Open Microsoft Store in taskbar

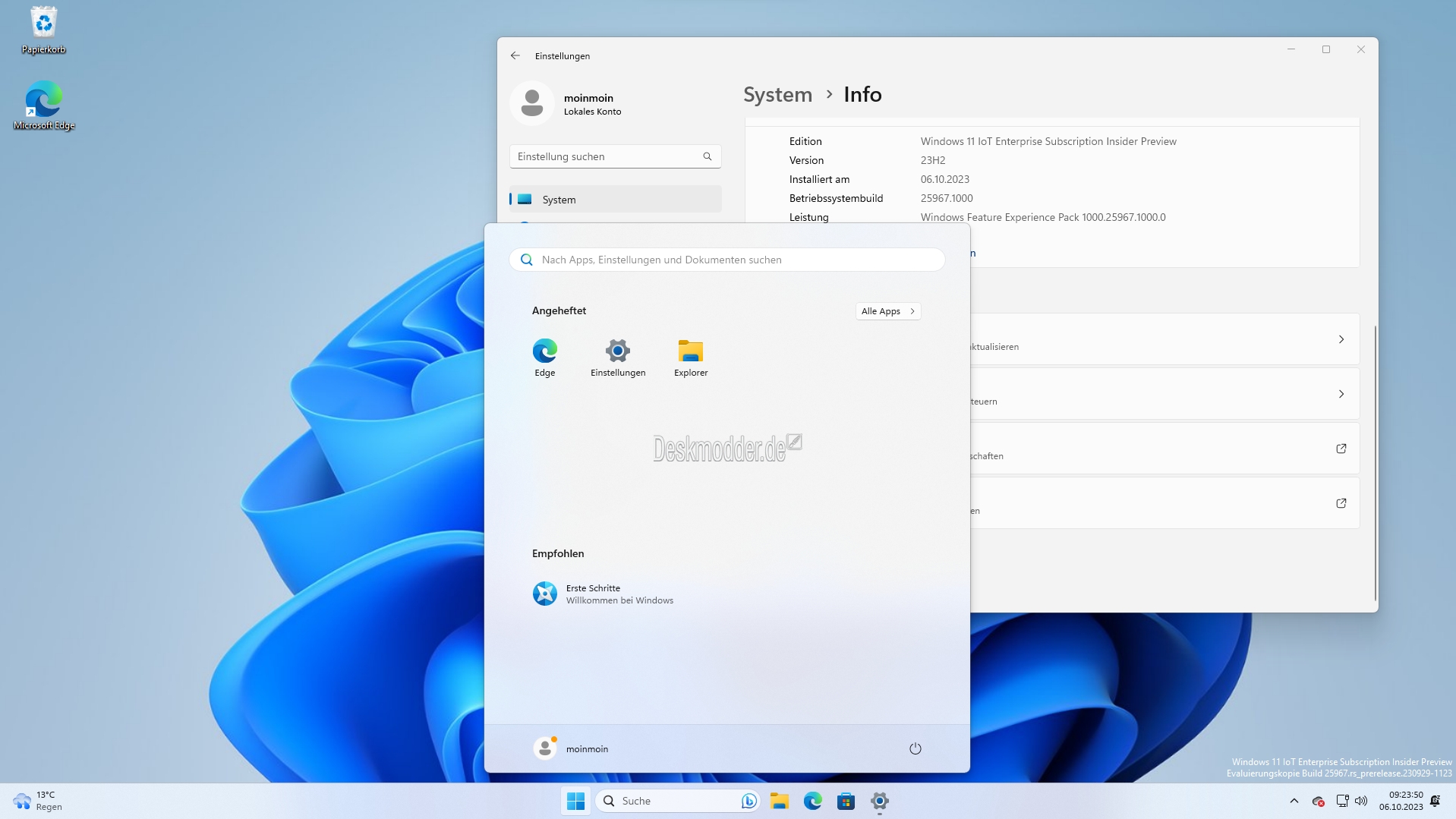(x=846, y=801)
